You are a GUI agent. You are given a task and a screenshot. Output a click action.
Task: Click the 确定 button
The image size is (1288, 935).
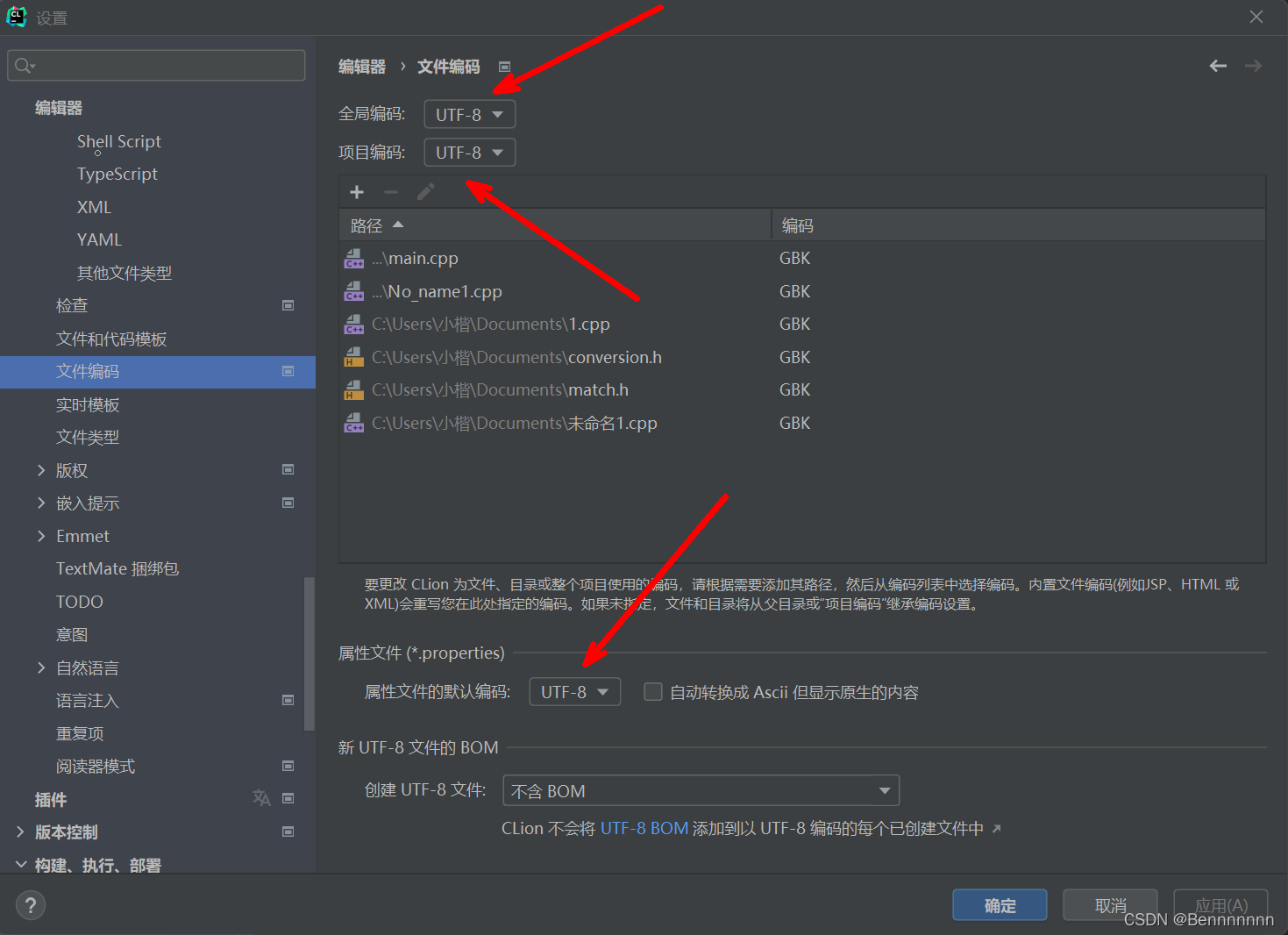(x=1000, y=905)
